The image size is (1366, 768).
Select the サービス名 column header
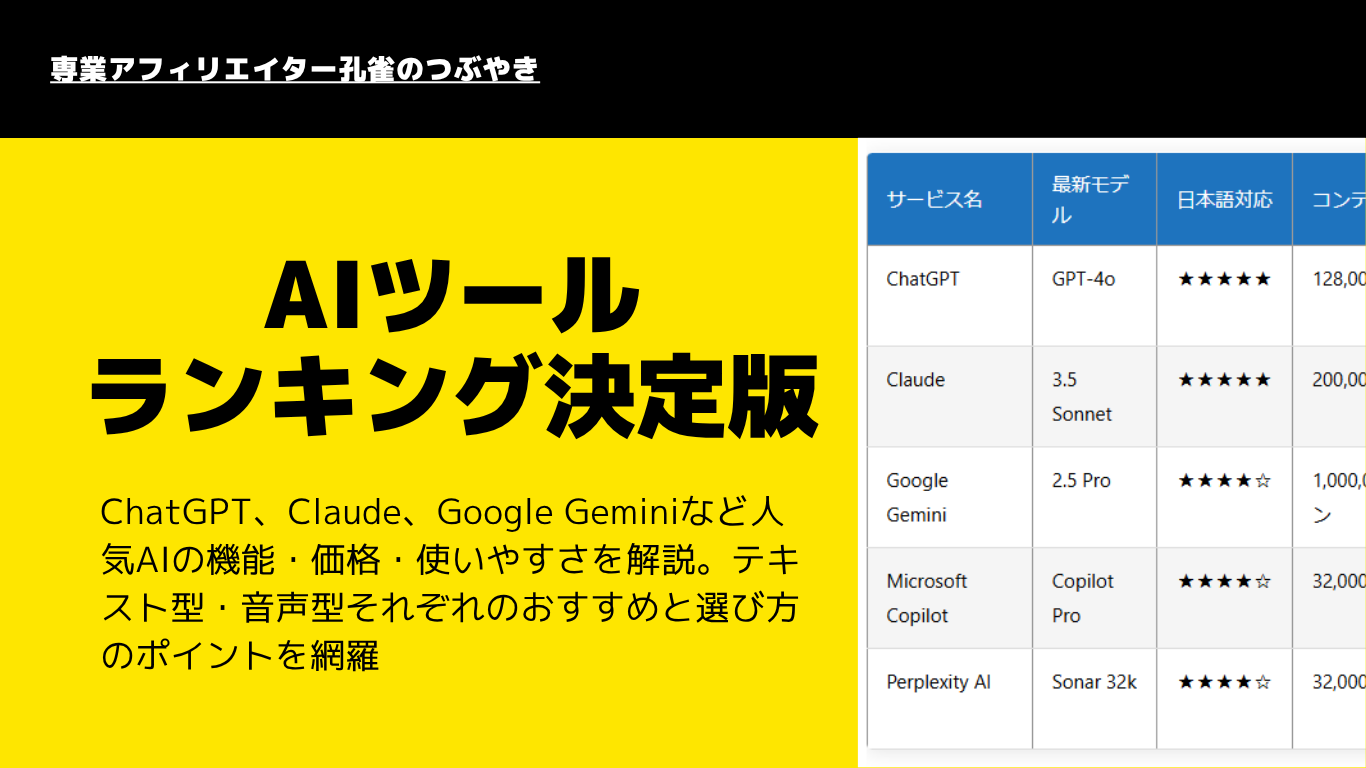pos(934,199)
